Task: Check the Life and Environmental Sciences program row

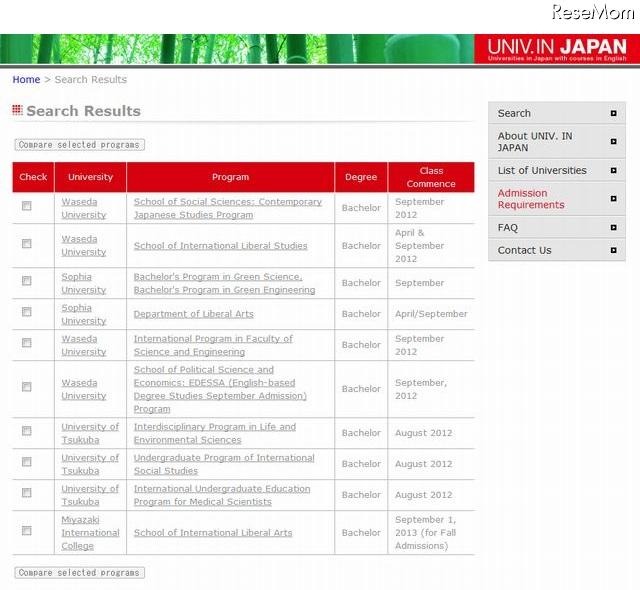Action: click(27, 431)
